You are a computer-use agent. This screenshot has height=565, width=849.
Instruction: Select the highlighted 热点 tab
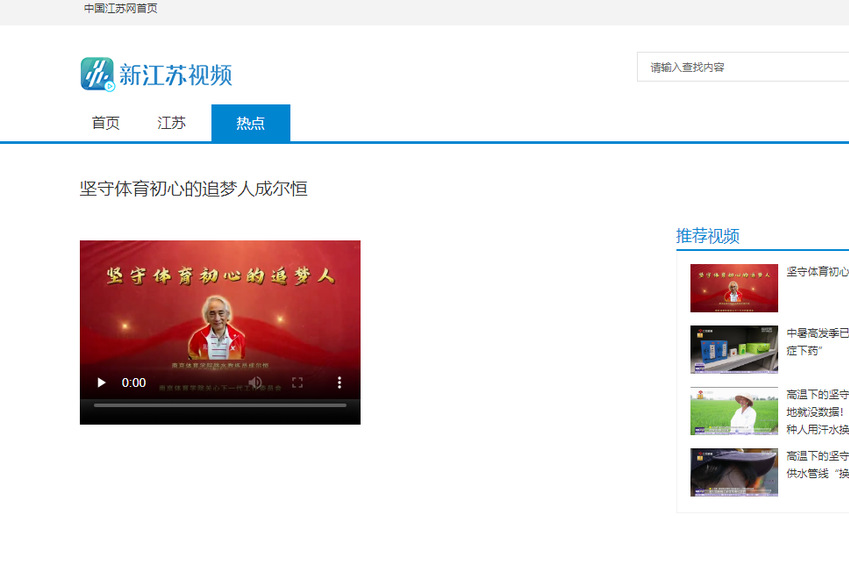click(x=251, y=123)
